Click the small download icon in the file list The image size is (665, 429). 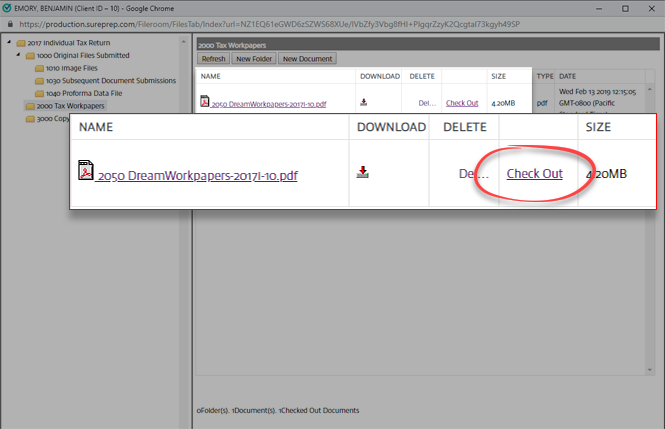point(363,102)
